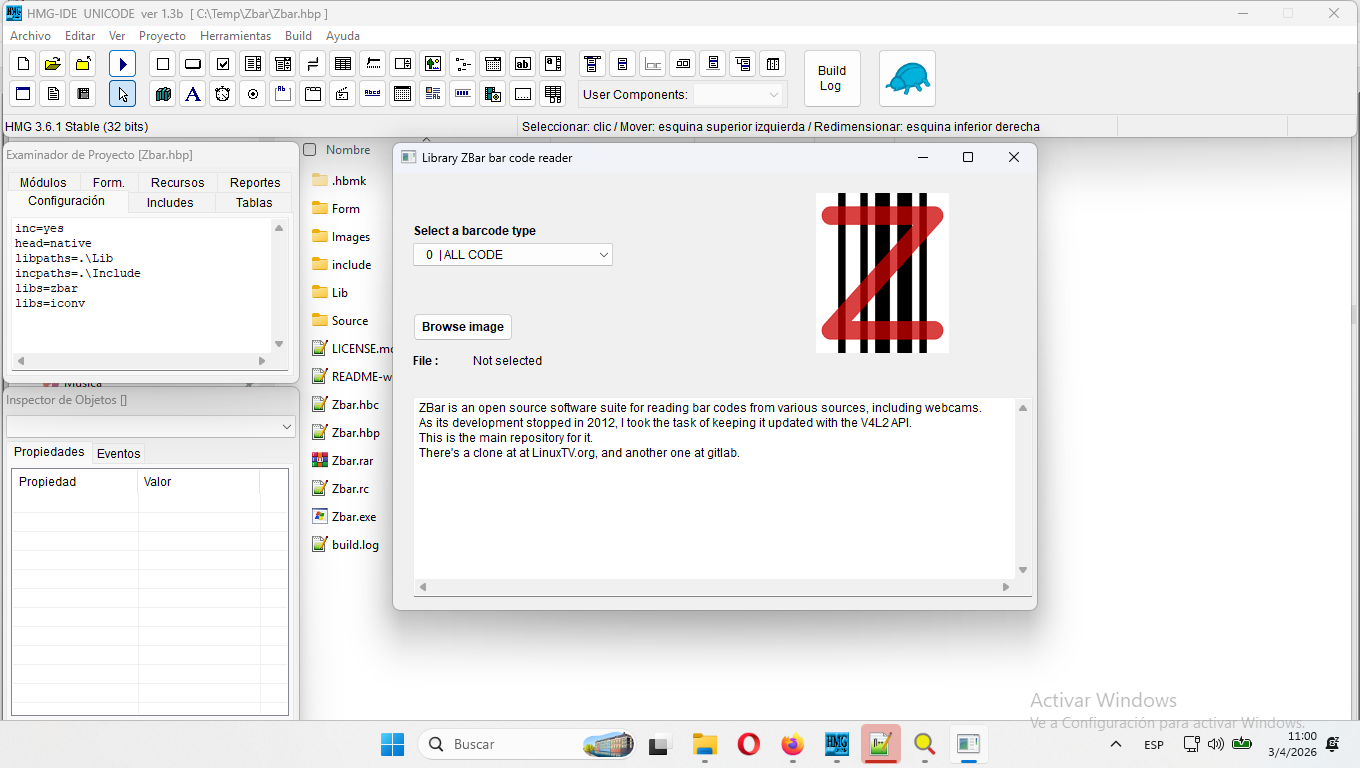Toggle the select-all checkbox beside Nombre

tap(310, 150)
